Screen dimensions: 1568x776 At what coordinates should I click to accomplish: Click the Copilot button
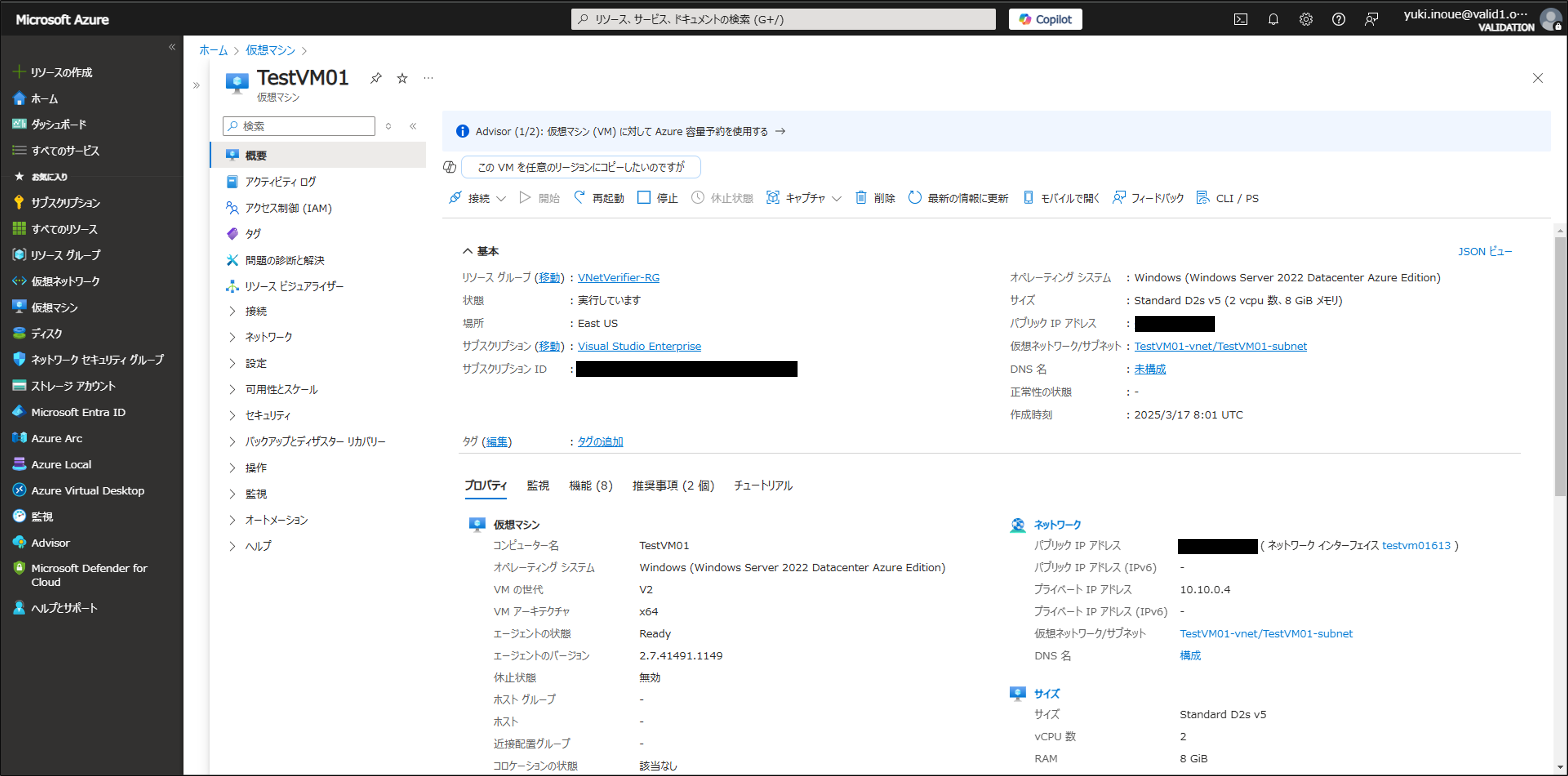coord(1045,20)
